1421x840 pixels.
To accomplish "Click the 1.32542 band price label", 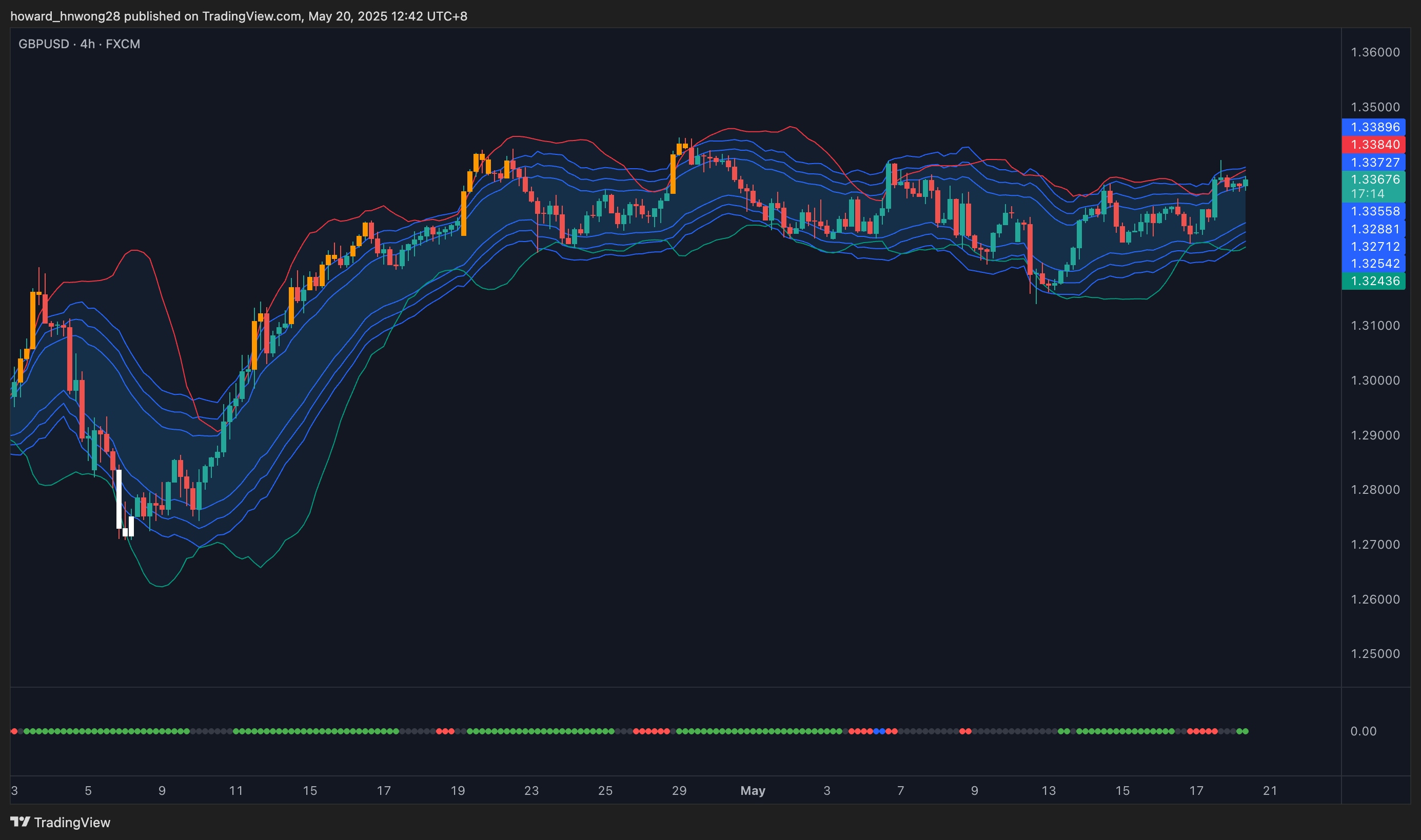I will pyautogui.click(x=1374, y=264).
